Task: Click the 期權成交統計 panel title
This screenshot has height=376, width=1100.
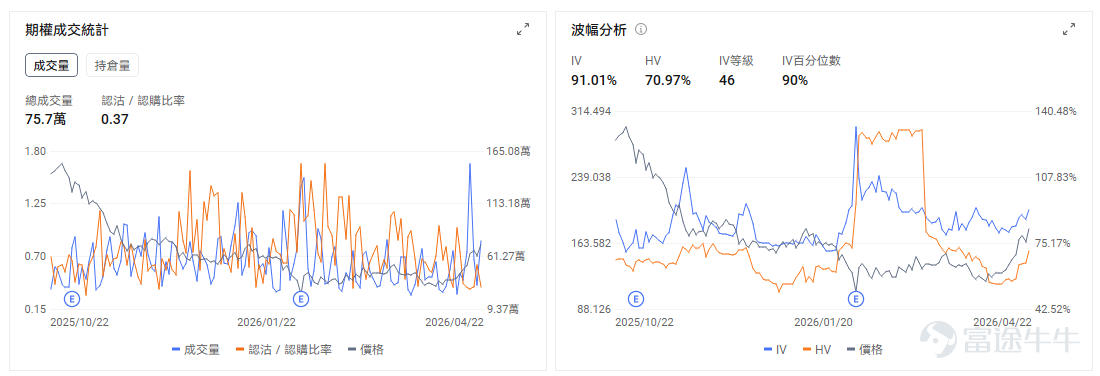Action: tap(66, 30)
